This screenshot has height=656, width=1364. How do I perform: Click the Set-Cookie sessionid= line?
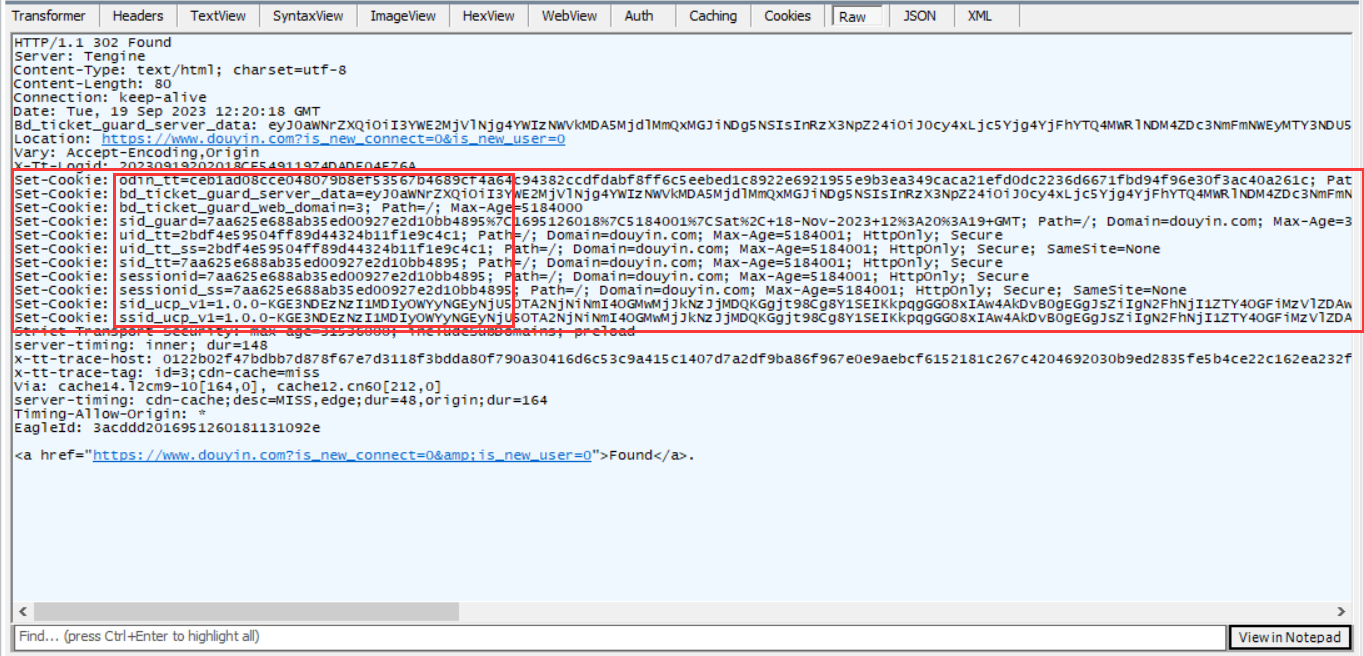coord(522,276)
